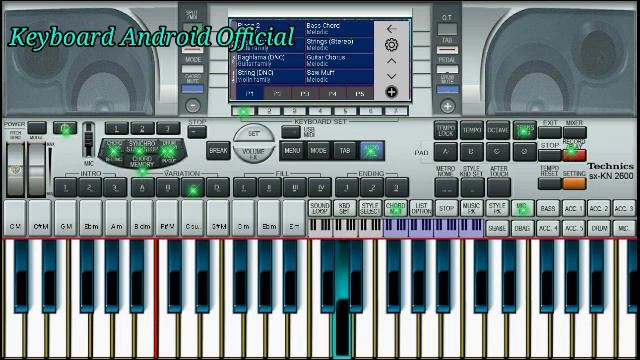
Task: Select Strings (Stereo) sound in the display
Action: point(339,44)
